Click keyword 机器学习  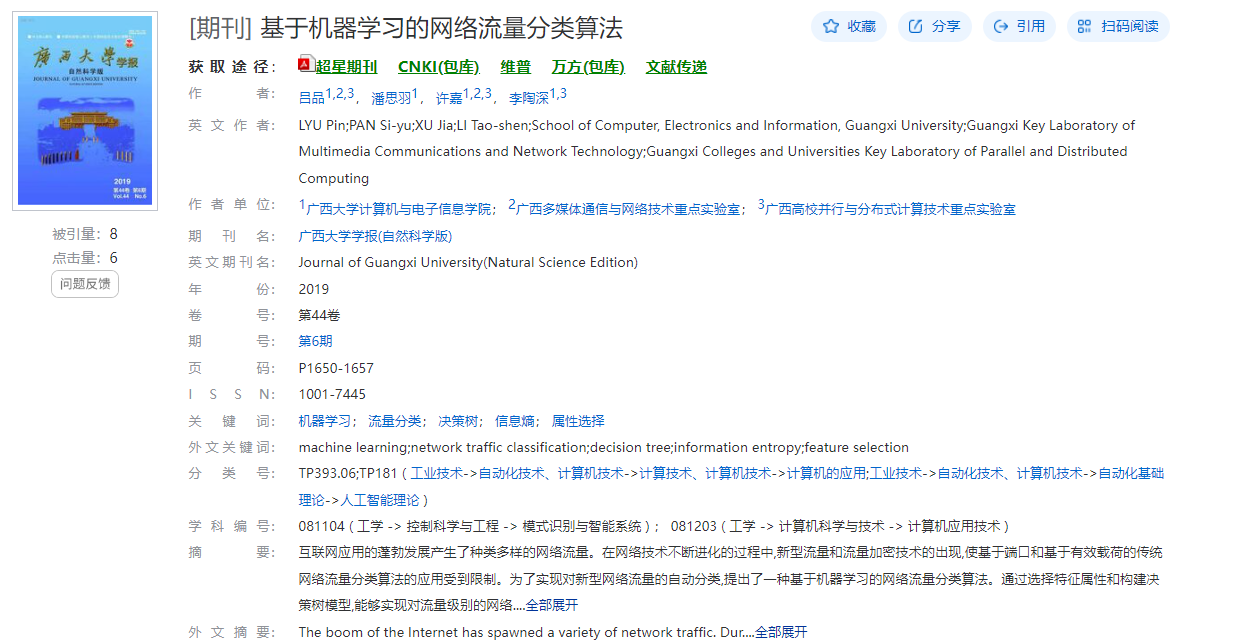click(325, 421)
